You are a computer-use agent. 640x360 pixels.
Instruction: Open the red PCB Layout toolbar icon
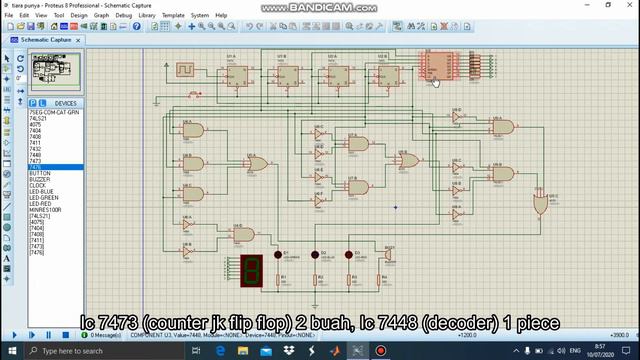pos(74,27)
